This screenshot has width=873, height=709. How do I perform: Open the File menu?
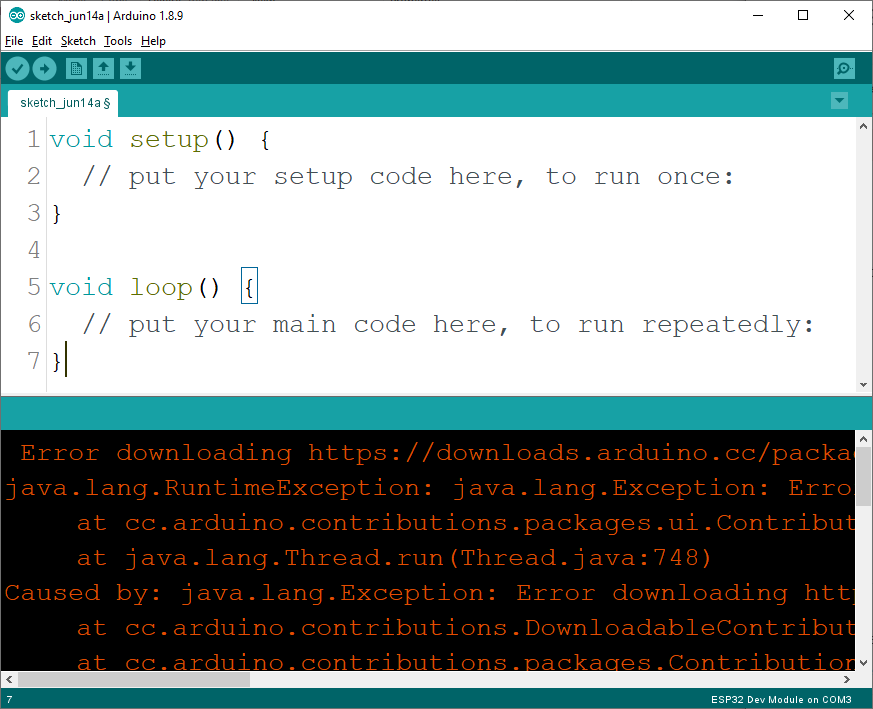14,41
